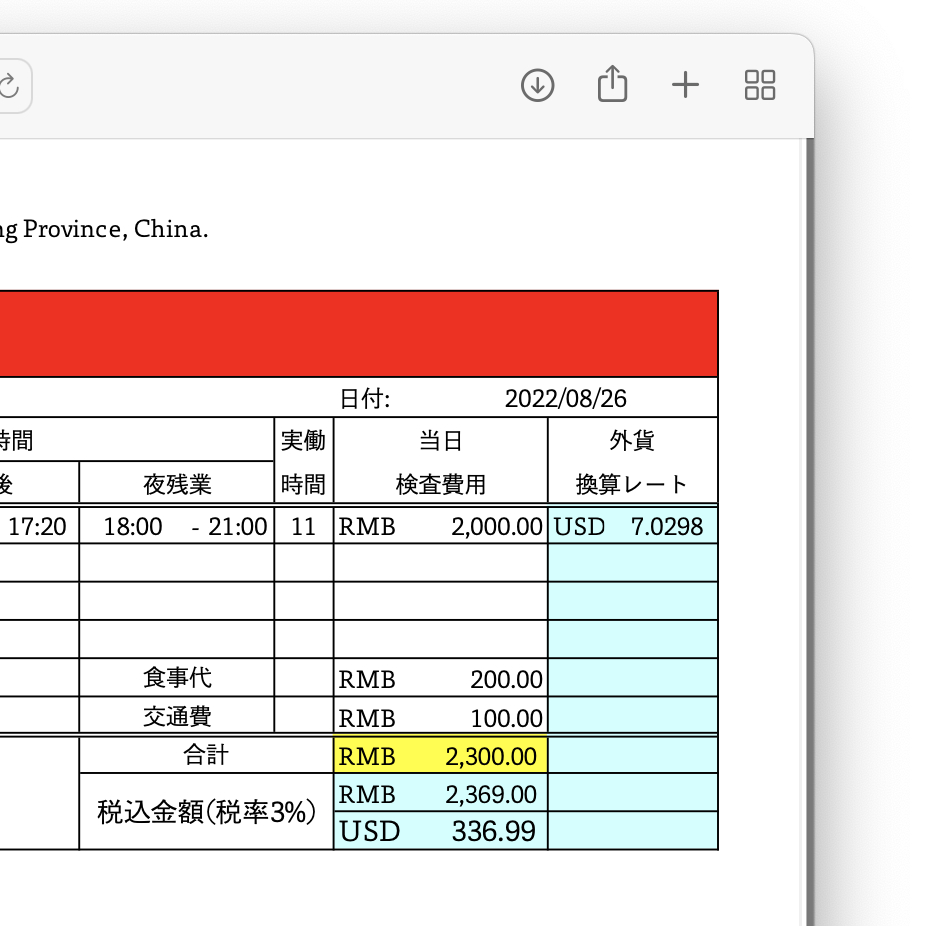
Task: Click the red header banner
Action: (x=360, y=334)
